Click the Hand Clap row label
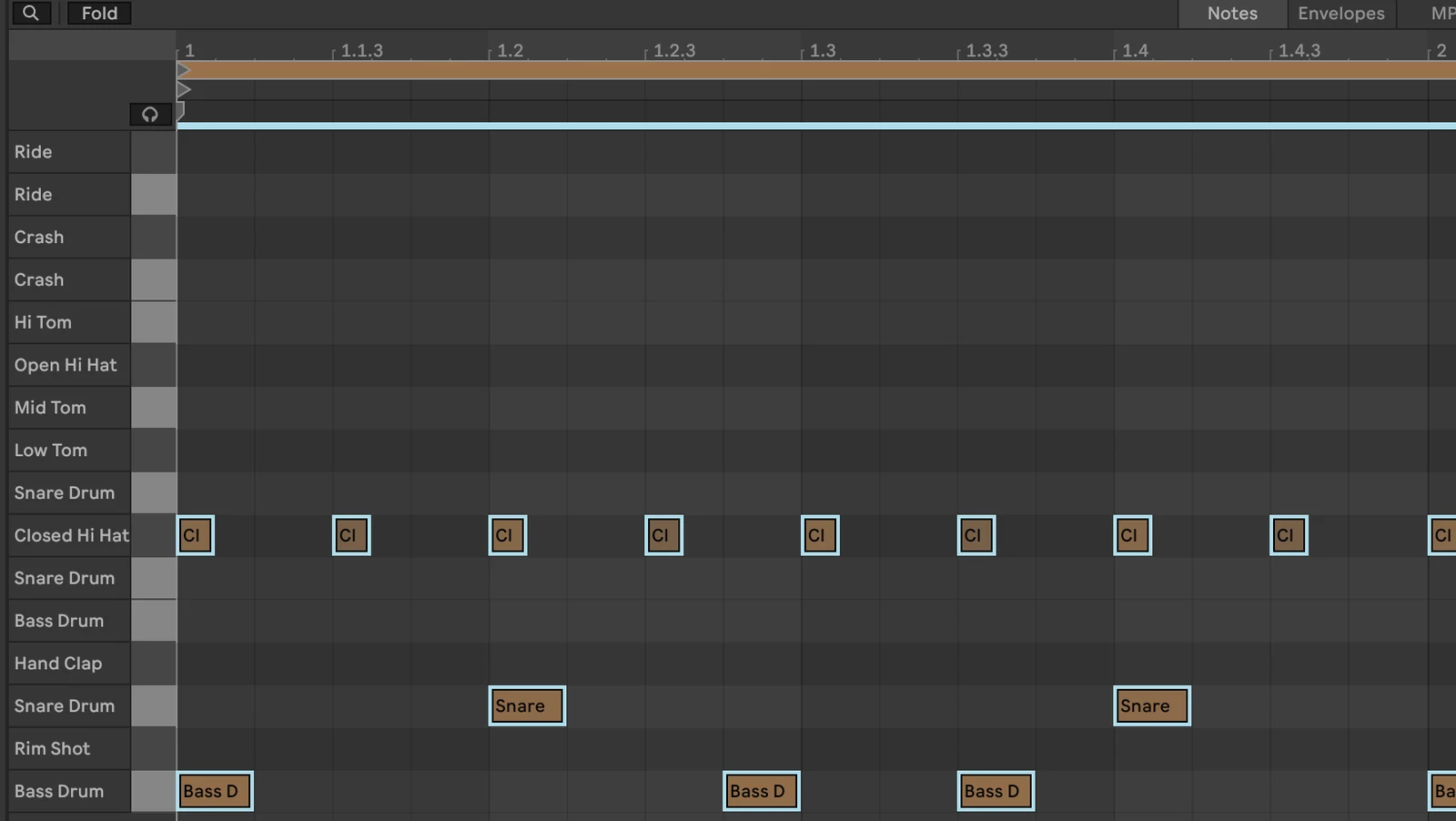 (57, 664)
